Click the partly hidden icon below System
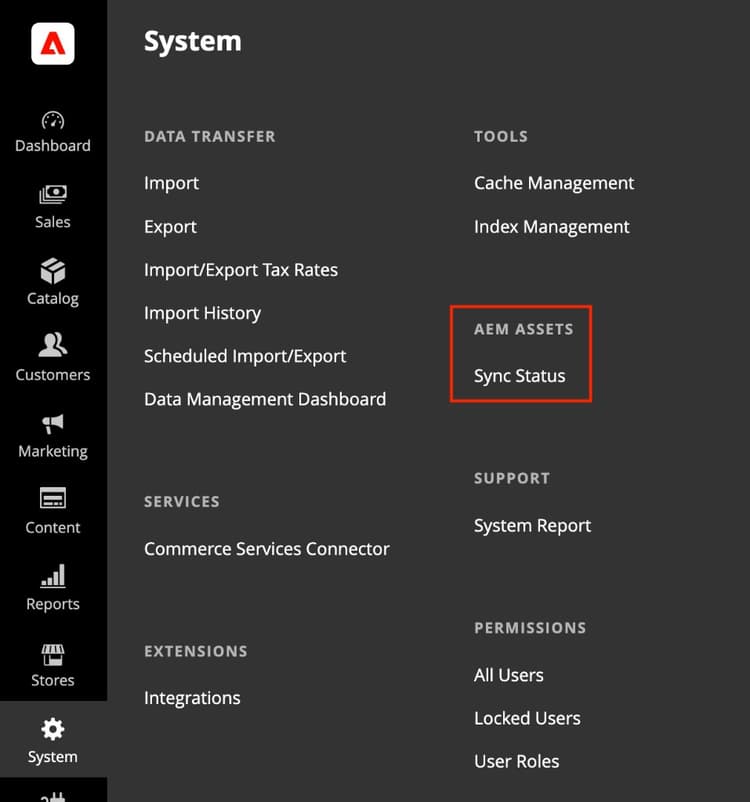Viewport: 750px width, 802px height. 53,796
